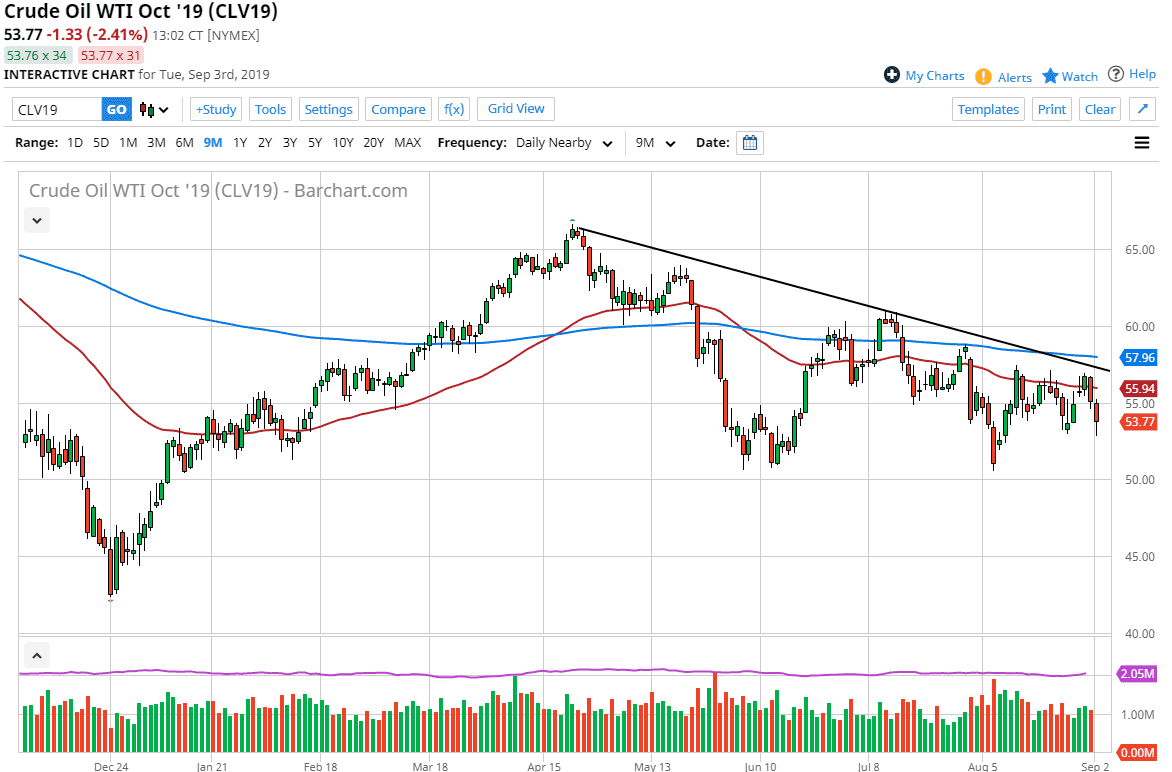Viewport: 1172px width, 772px height.
Task: Collapse the chart title dropdown chevron
Action: pos(36,220)
